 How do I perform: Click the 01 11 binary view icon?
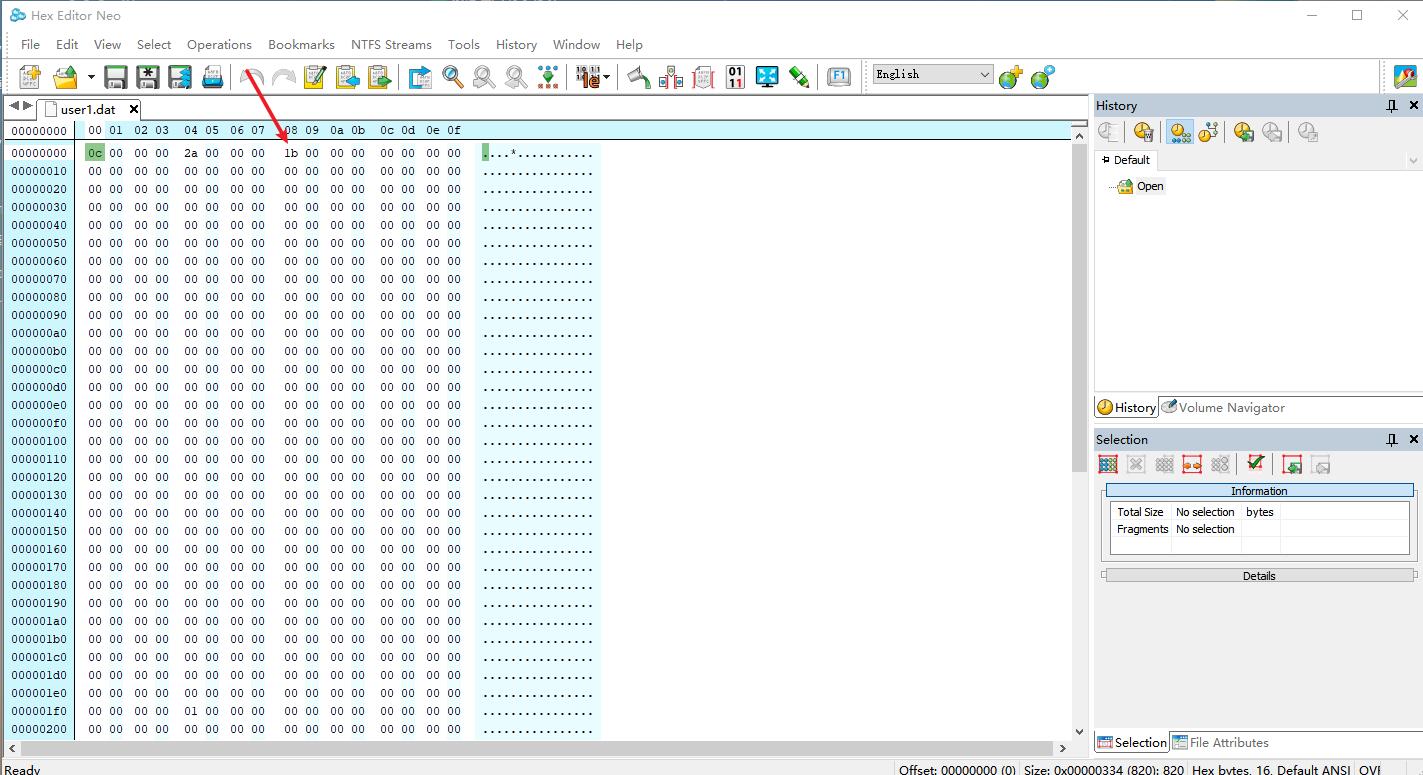(735, 77)
